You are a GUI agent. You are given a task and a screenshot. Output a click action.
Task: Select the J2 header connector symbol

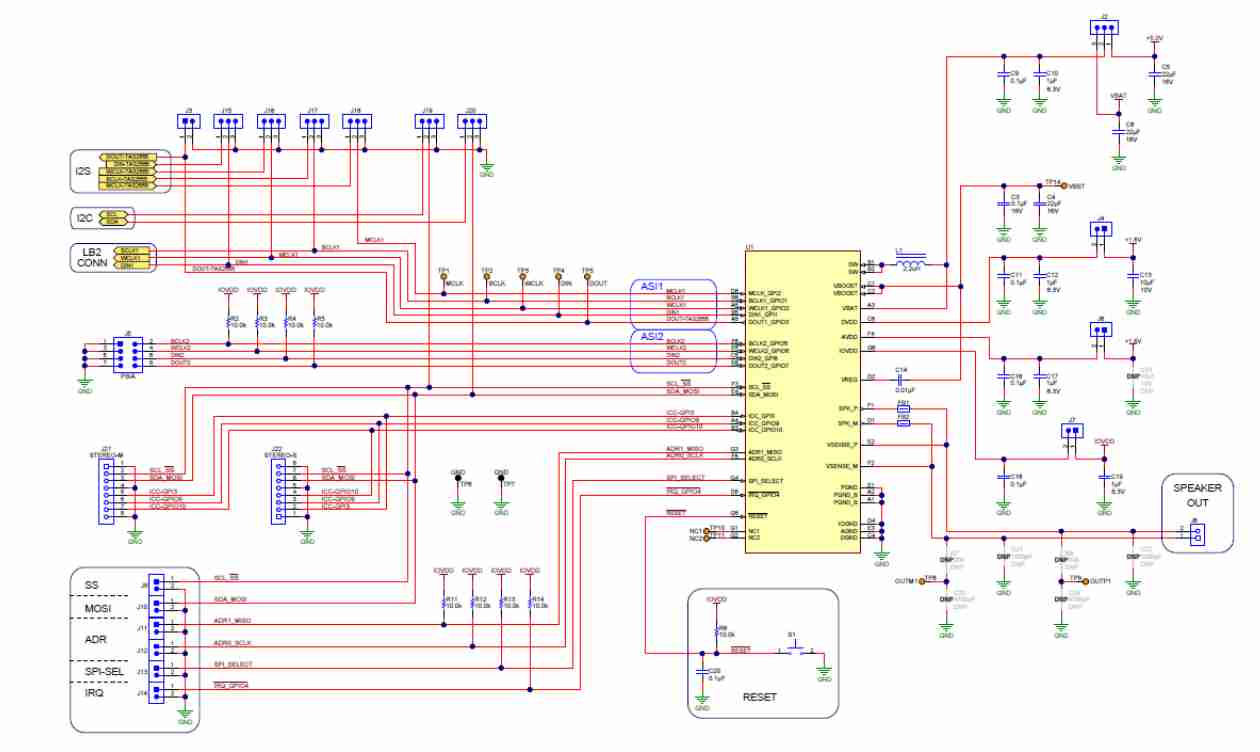(x=1104, y=28)
